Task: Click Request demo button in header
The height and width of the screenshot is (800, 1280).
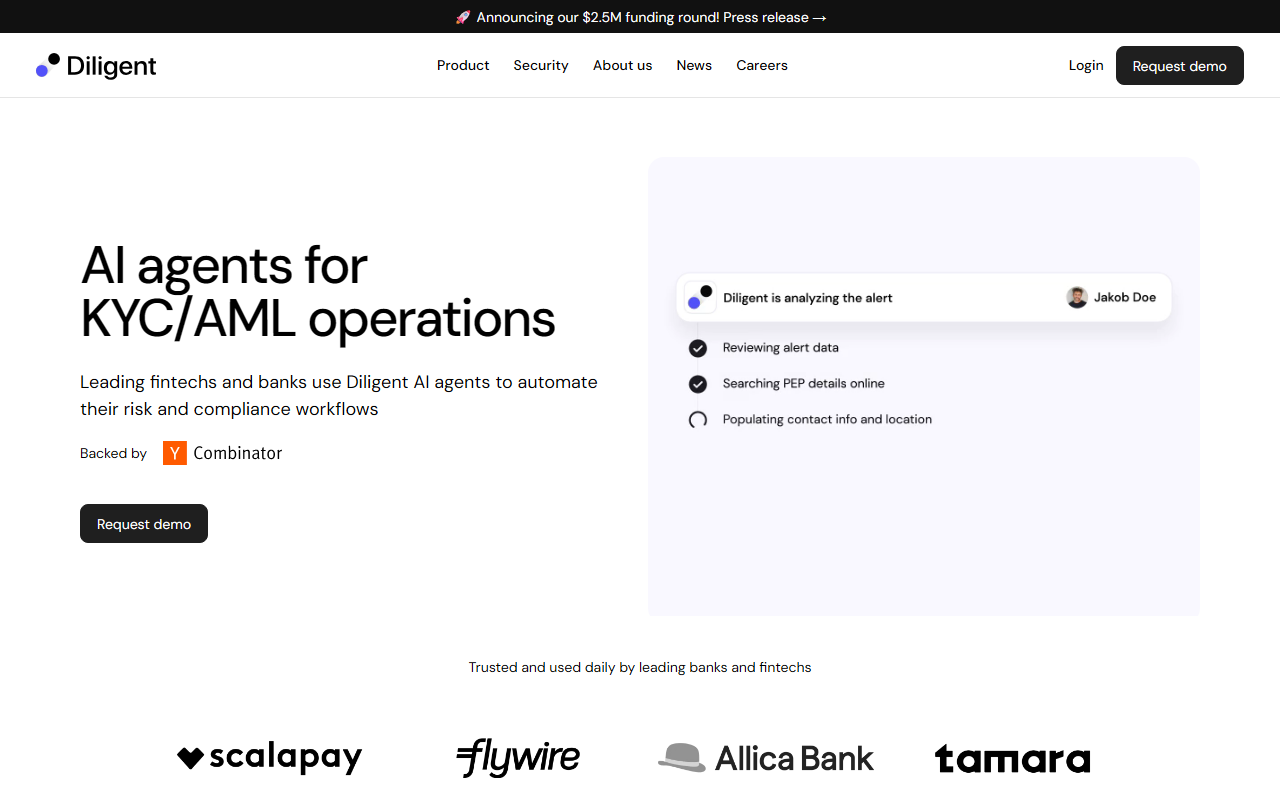Action: (x=1180, y=66)
